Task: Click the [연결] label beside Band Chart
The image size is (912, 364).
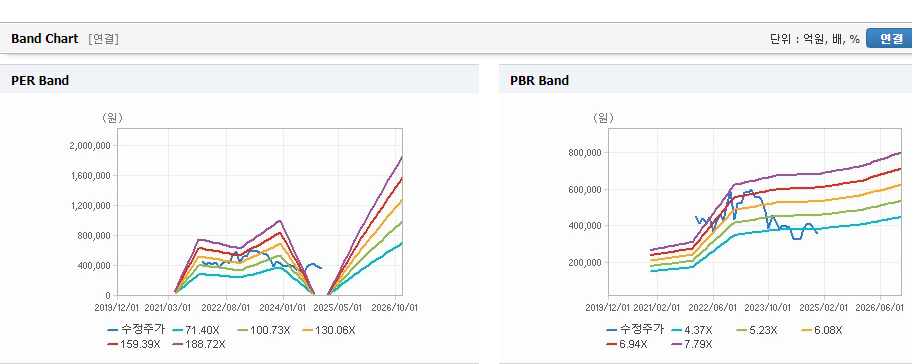Action: point(104,39)
